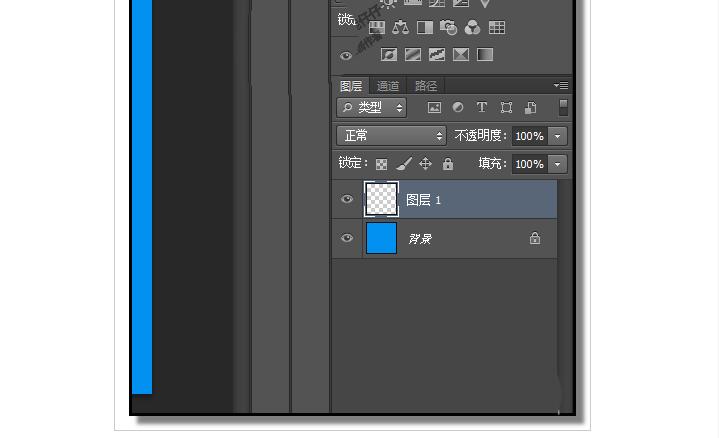
Task: Filter layers by adjustment layers
Action: click(458, 107)
